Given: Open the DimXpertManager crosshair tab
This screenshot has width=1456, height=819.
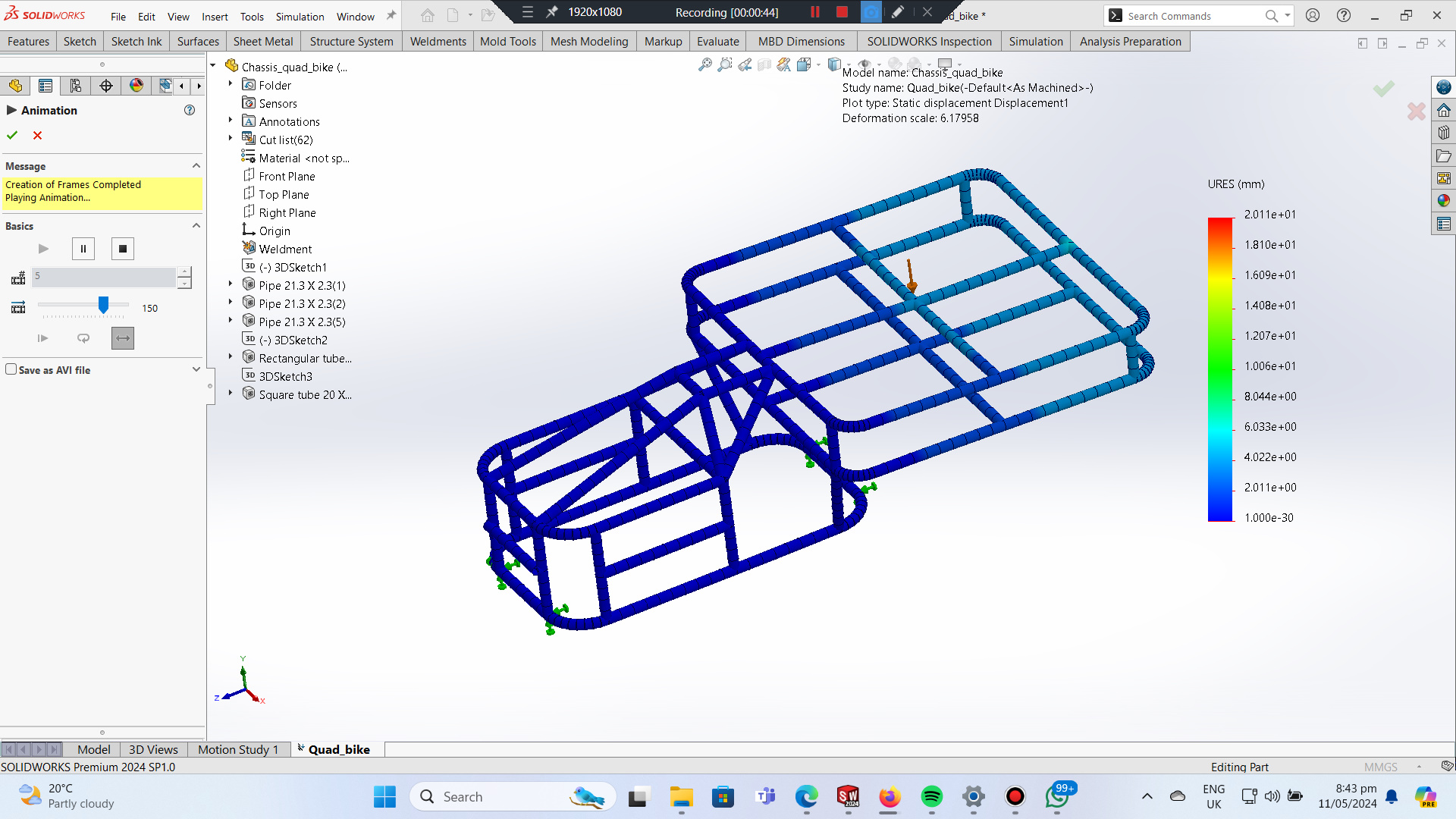Looking at the screenshot, I should click(x=106, y=86).
